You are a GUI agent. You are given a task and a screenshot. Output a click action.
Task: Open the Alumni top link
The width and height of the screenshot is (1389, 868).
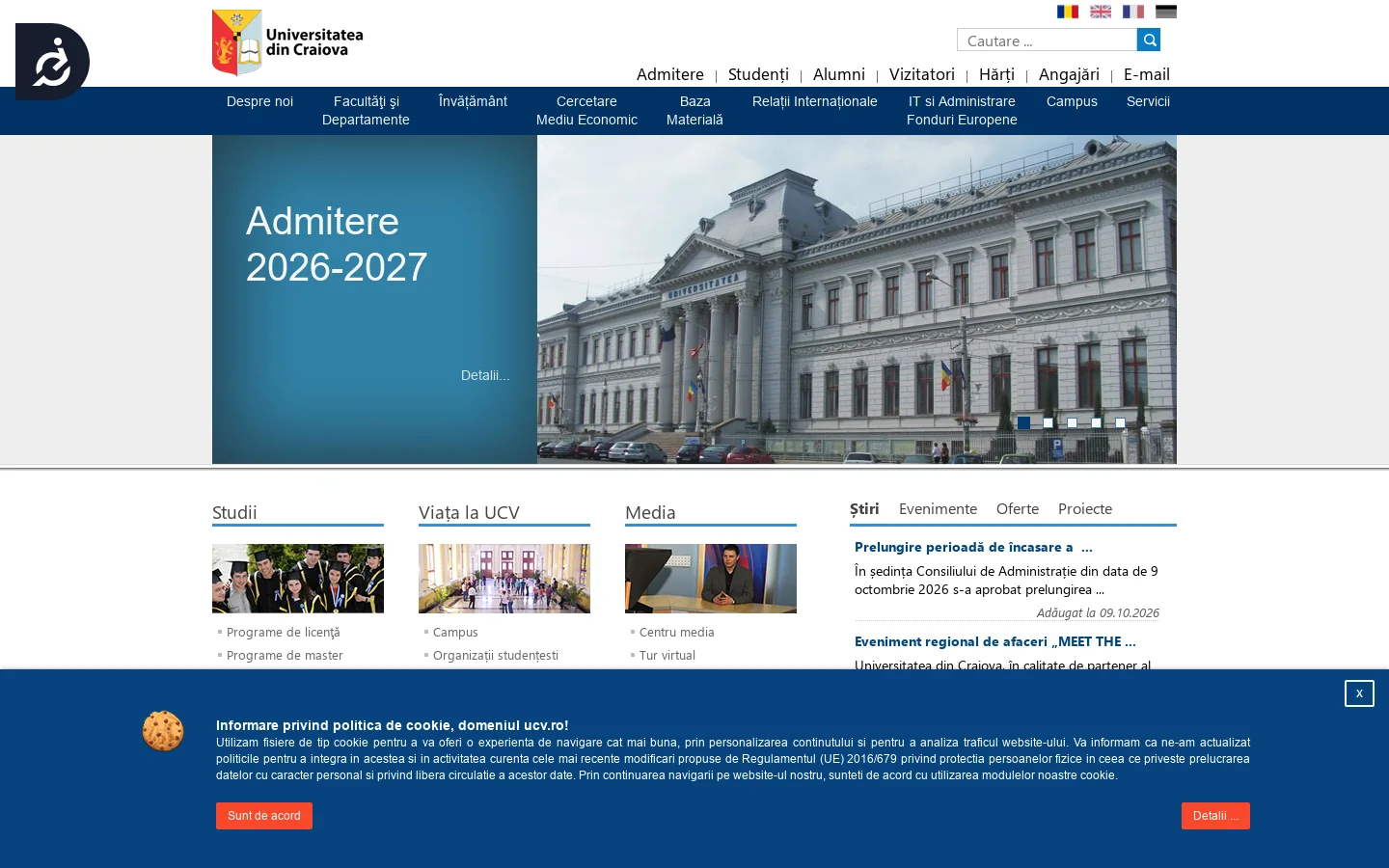click(839, 74)
